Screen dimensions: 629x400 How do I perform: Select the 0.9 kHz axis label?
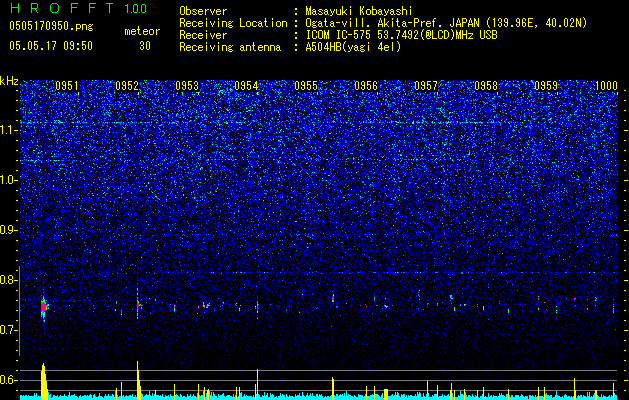tap(9, 230)
